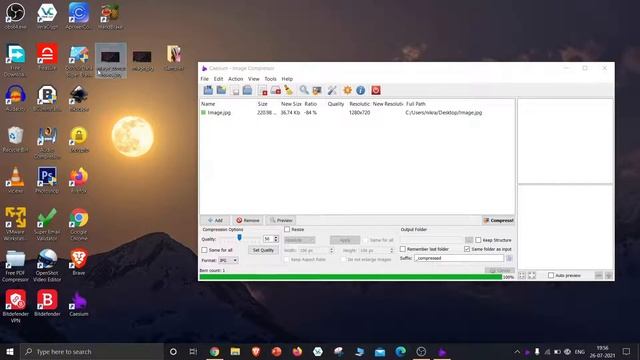
Task: Click the Preview button
Action: click(280, 220)
